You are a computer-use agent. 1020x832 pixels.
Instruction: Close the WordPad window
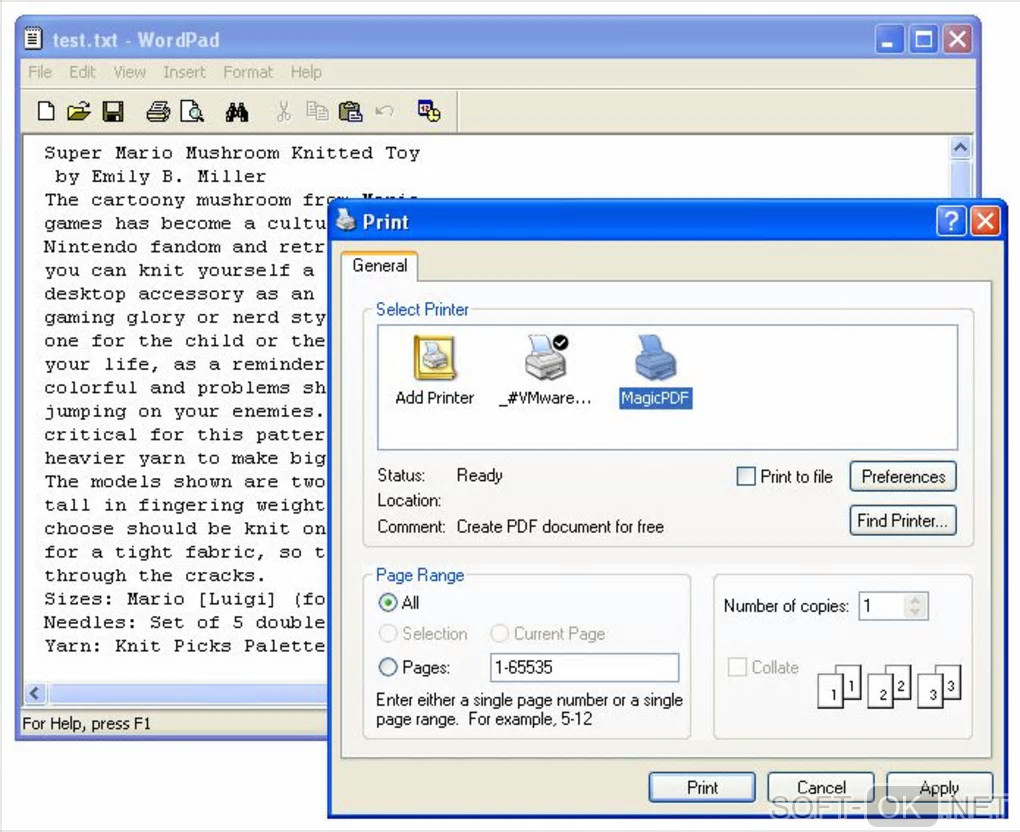pyautogui.click(x=958, y=39)
